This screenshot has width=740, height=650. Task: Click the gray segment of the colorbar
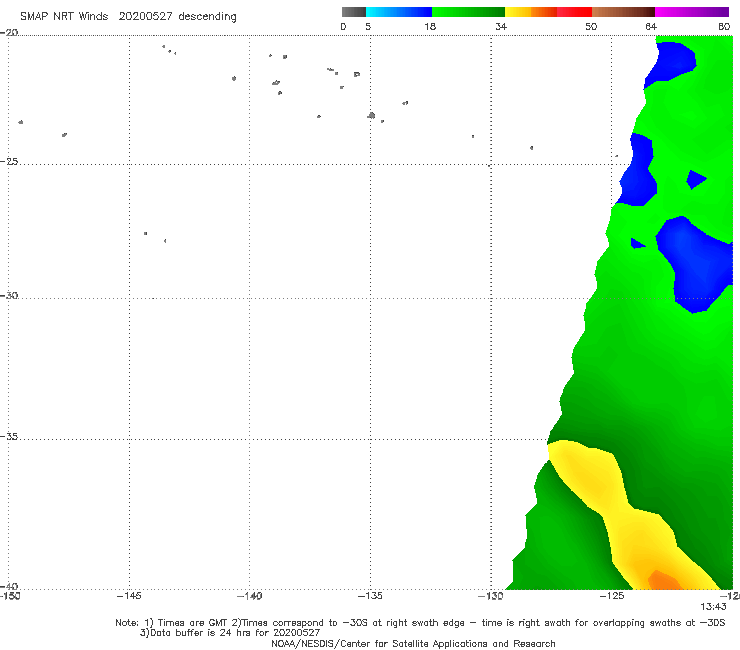coord(354,12)
